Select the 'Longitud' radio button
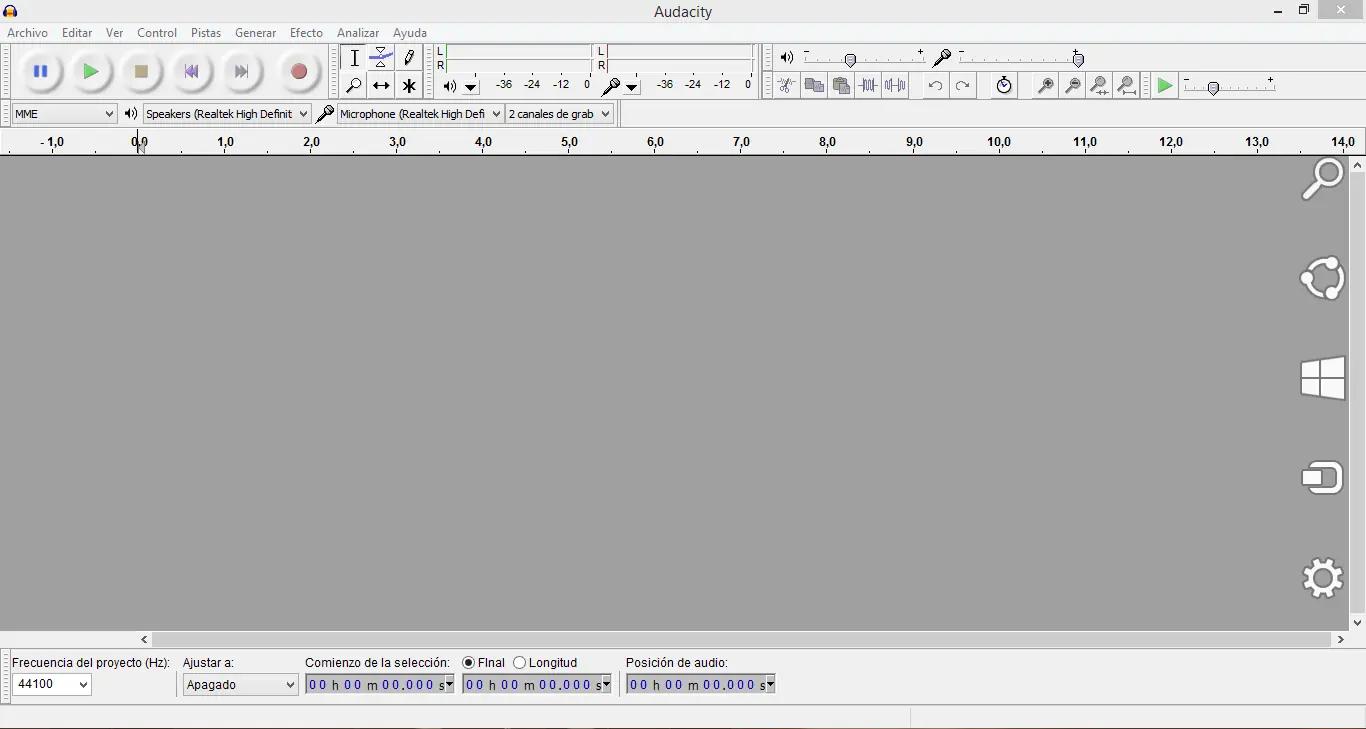This screenshot has width=1366, height=729. pyautogui.click(x=520, y=663)
